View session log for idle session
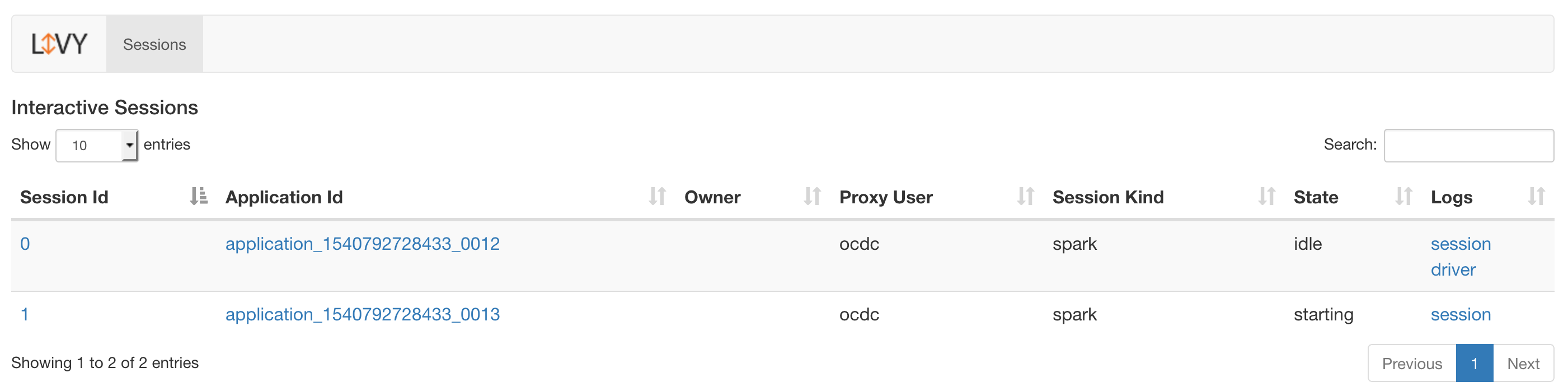 [x=1459, y=244]
